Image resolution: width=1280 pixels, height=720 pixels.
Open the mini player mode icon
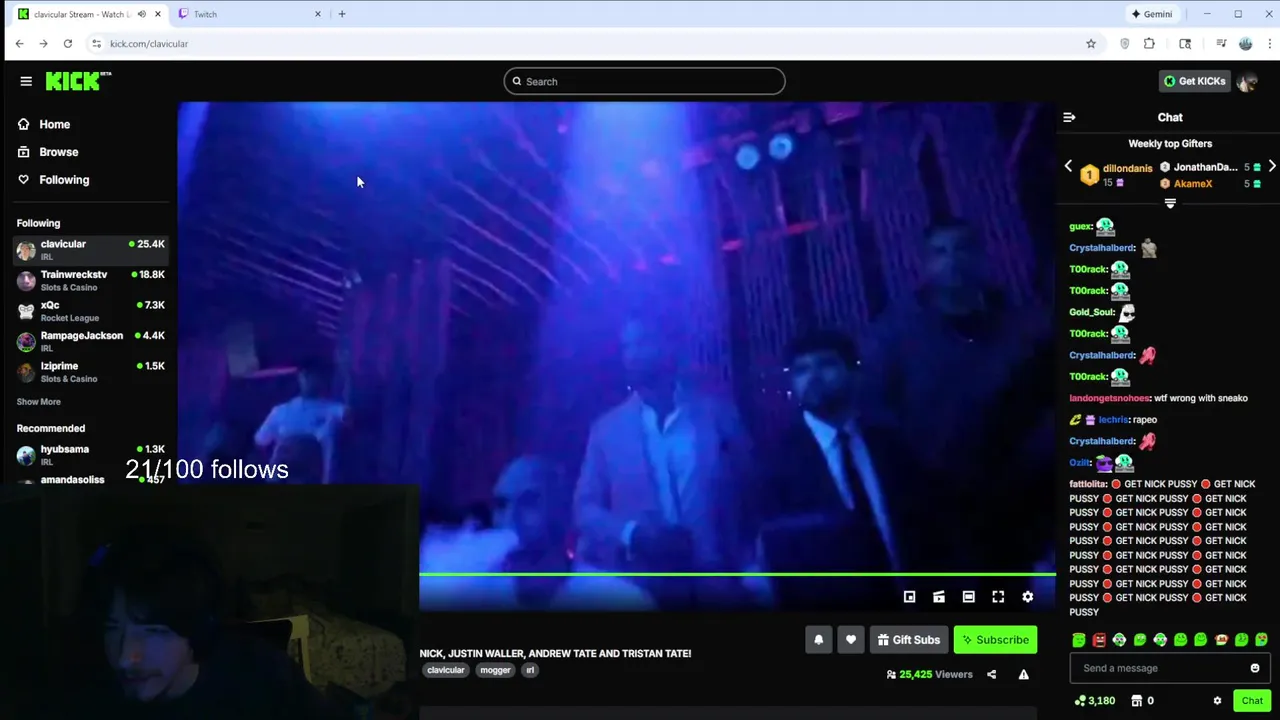[909, 597]
